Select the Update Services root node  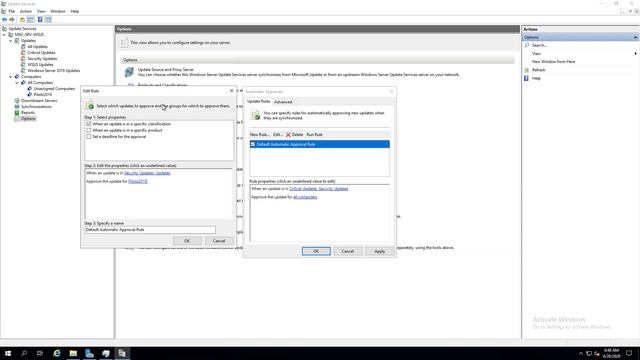tap(22, 29)
